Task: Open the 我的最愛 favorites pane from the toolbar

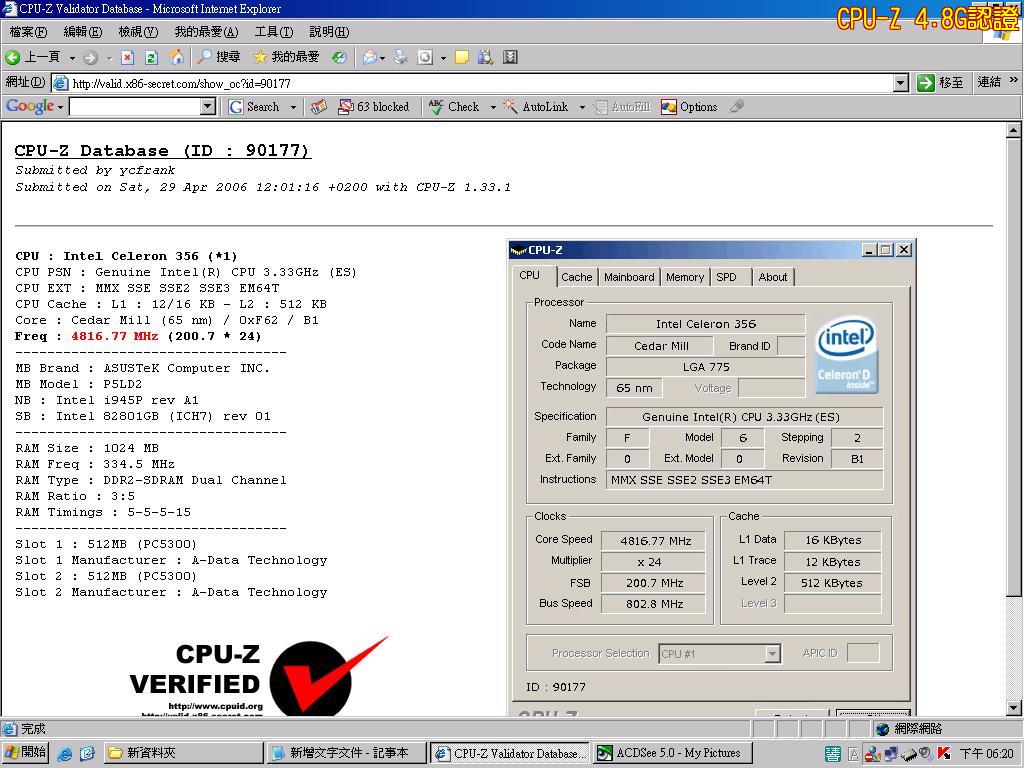Action: (286, 57)
